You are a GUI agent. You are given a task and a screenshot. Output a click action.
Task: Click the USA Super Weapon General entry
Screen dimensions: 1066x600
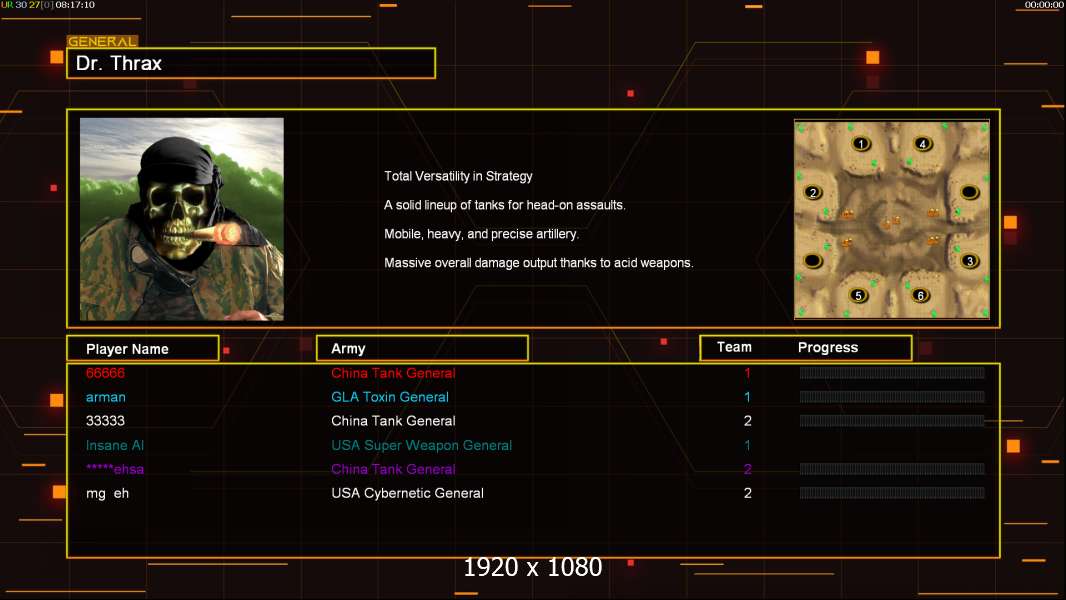(422, 445)
